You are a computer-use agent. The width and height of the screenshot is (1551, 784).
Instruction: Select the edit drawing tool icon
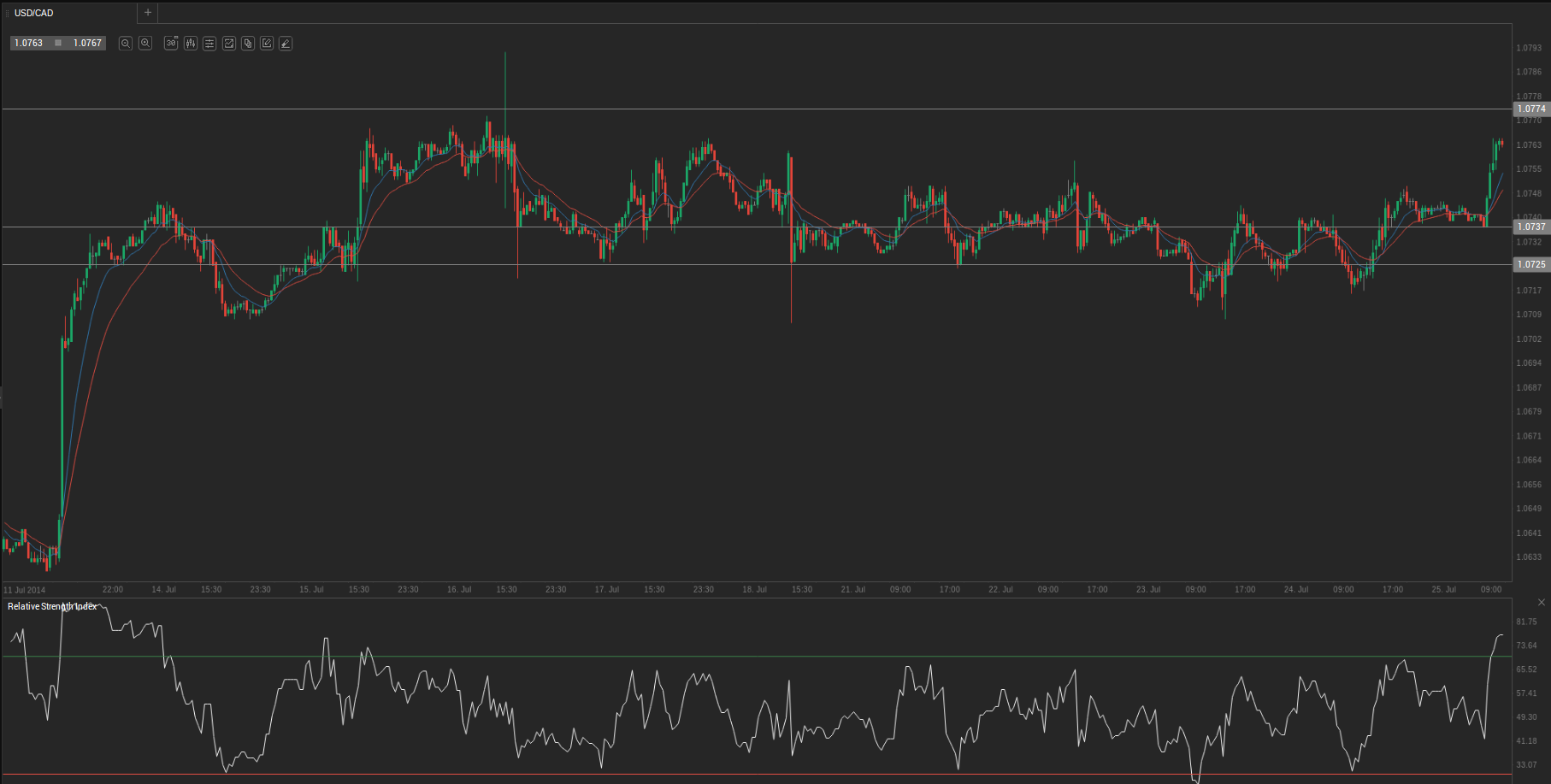pos(267,44)
